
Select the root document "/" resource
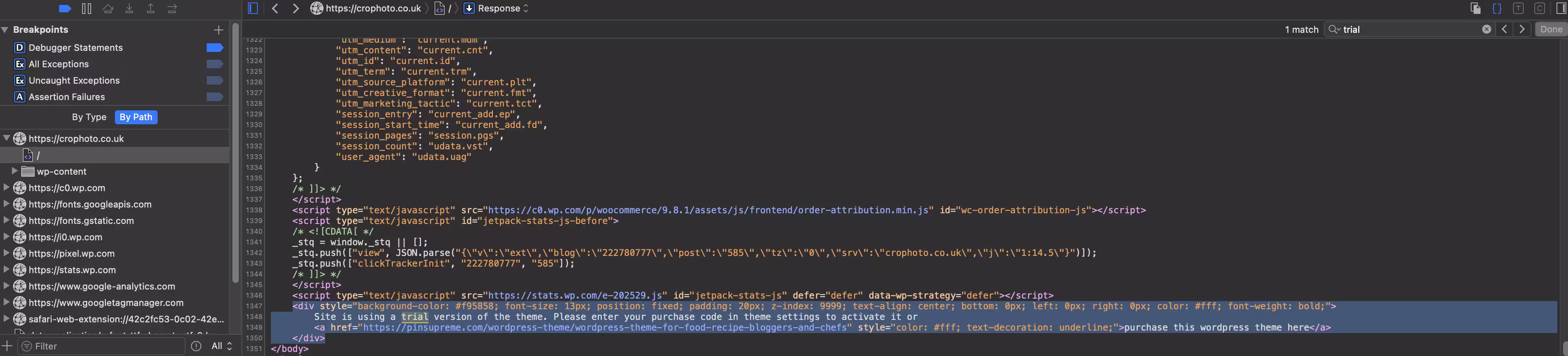115,155
